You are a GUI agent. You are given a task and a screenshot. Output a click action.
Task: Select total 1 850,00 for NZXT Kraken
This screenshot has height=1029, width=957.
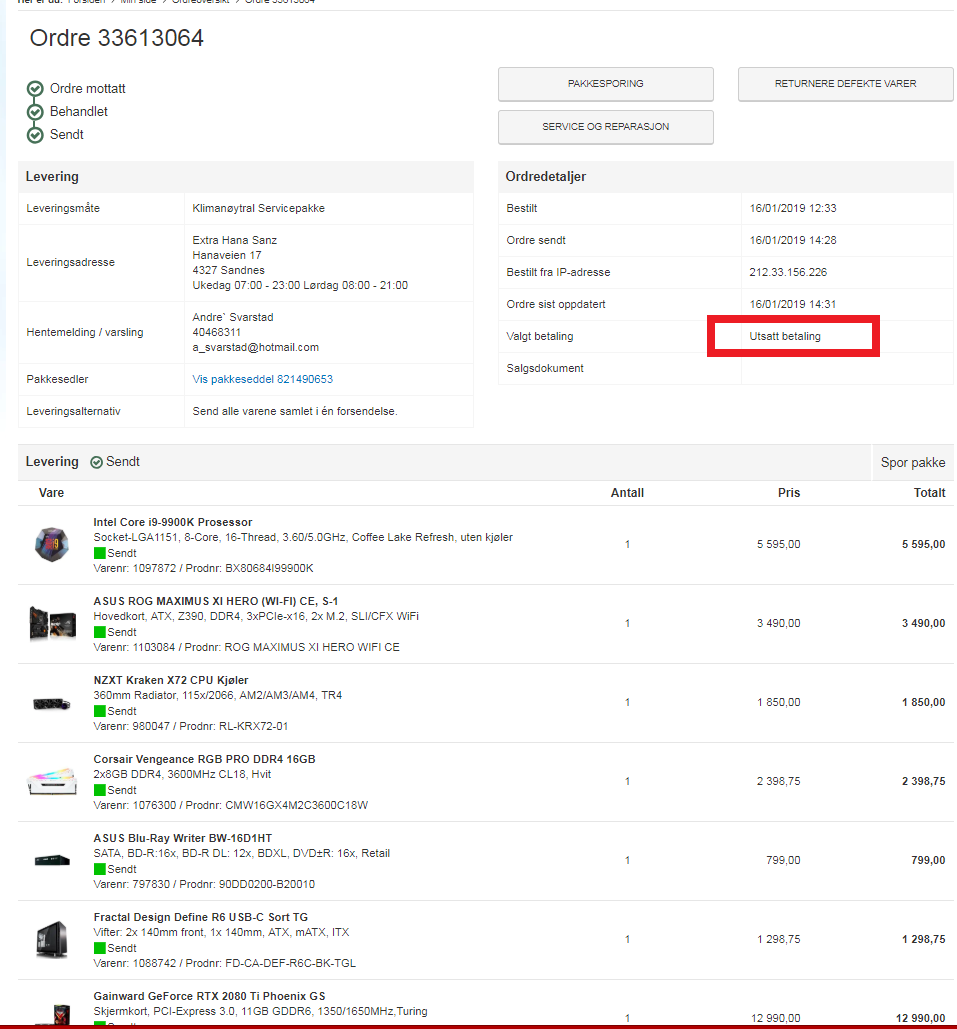coord(924,703)
